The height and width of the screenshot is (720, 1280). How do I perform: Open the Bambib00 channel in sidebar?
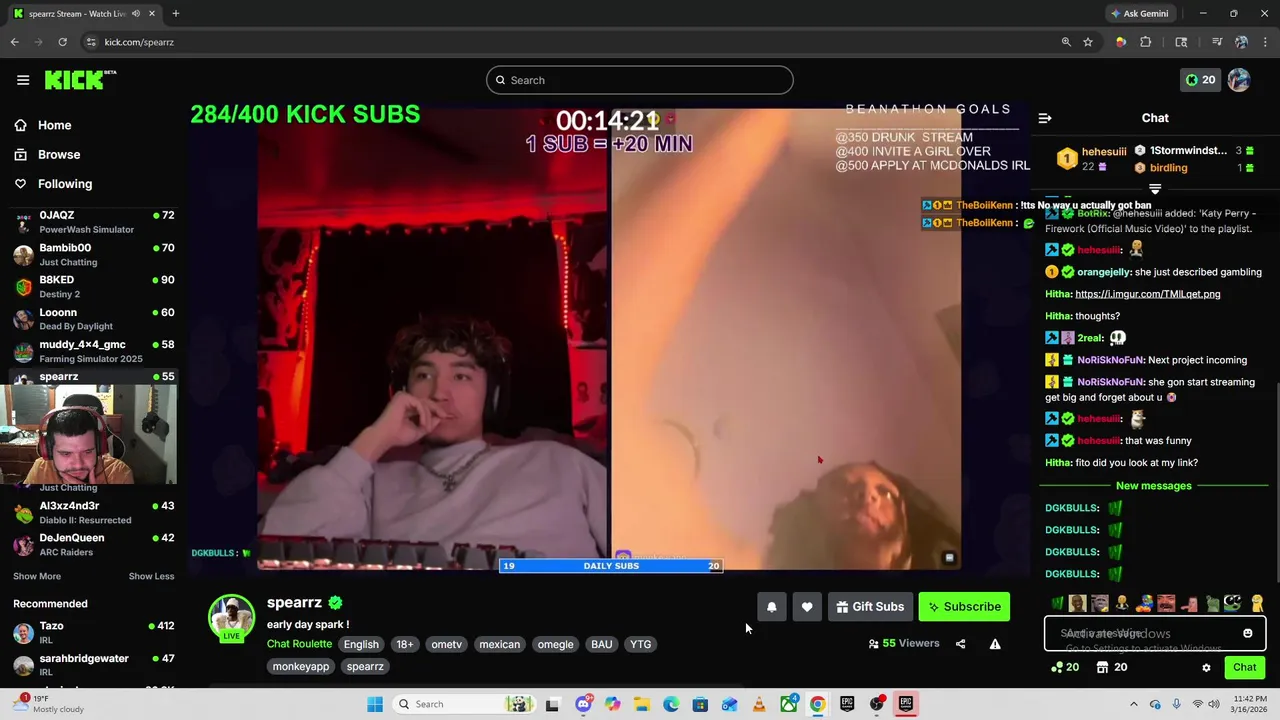93,254
